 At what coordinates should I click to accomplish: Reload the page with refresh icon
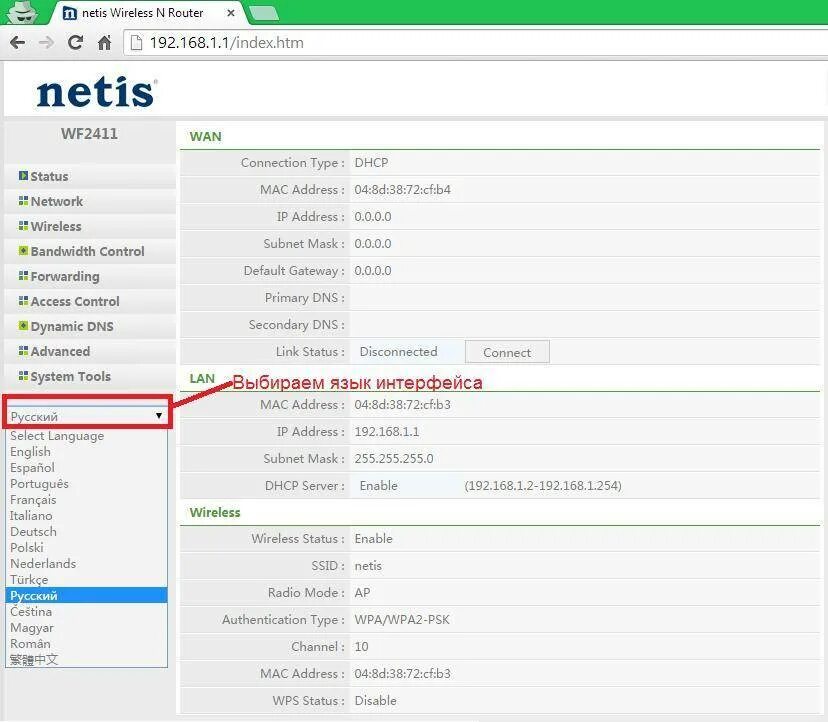[76, 42]
